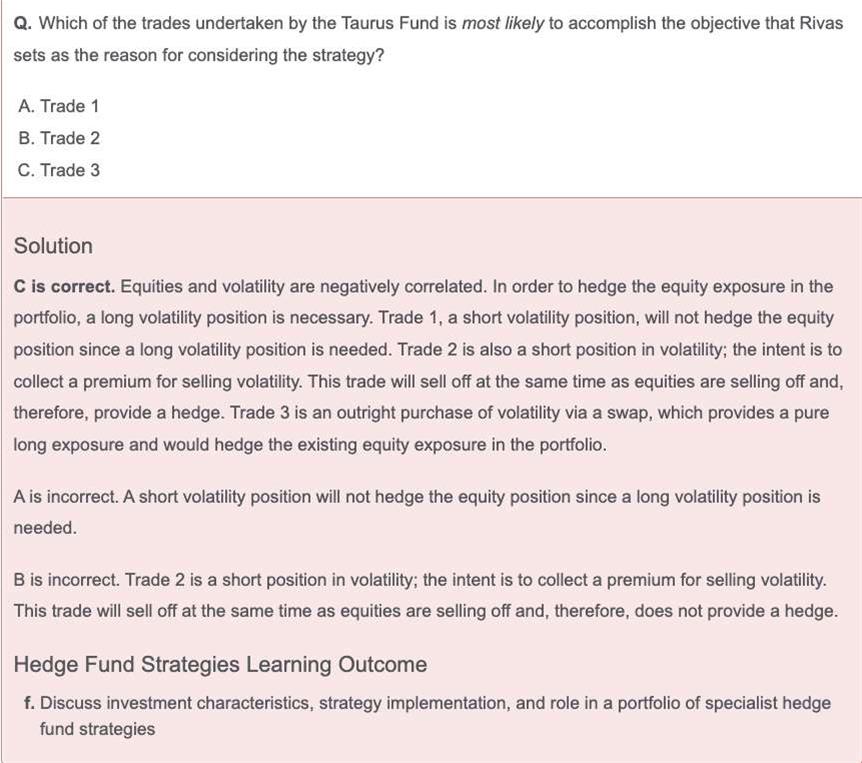Click the bold 'f.' learning outcome marker
862x763 pixels.
29,703
